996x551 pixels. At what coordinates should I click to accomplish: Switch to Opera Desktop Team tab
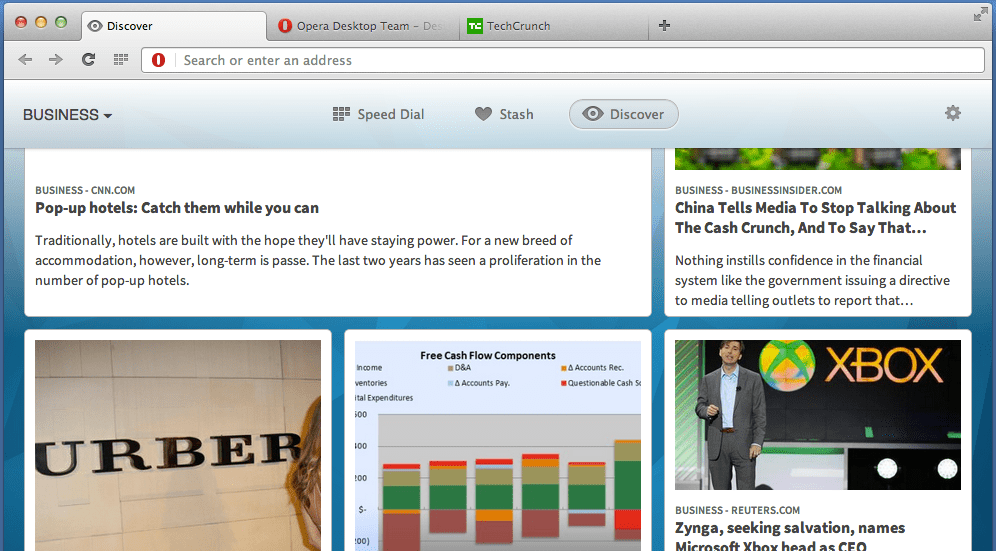[362, 26]
